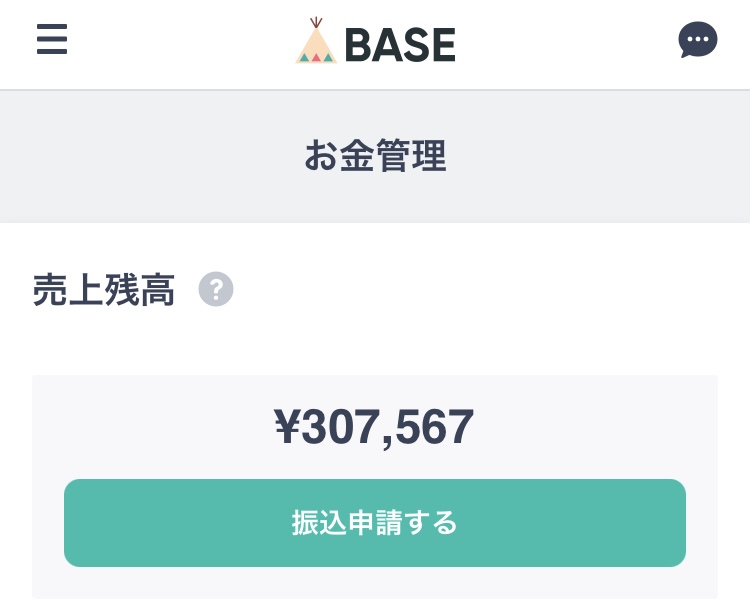Open the chat speech bubble icon
750x615 pixels.
(x=697, y=40)
